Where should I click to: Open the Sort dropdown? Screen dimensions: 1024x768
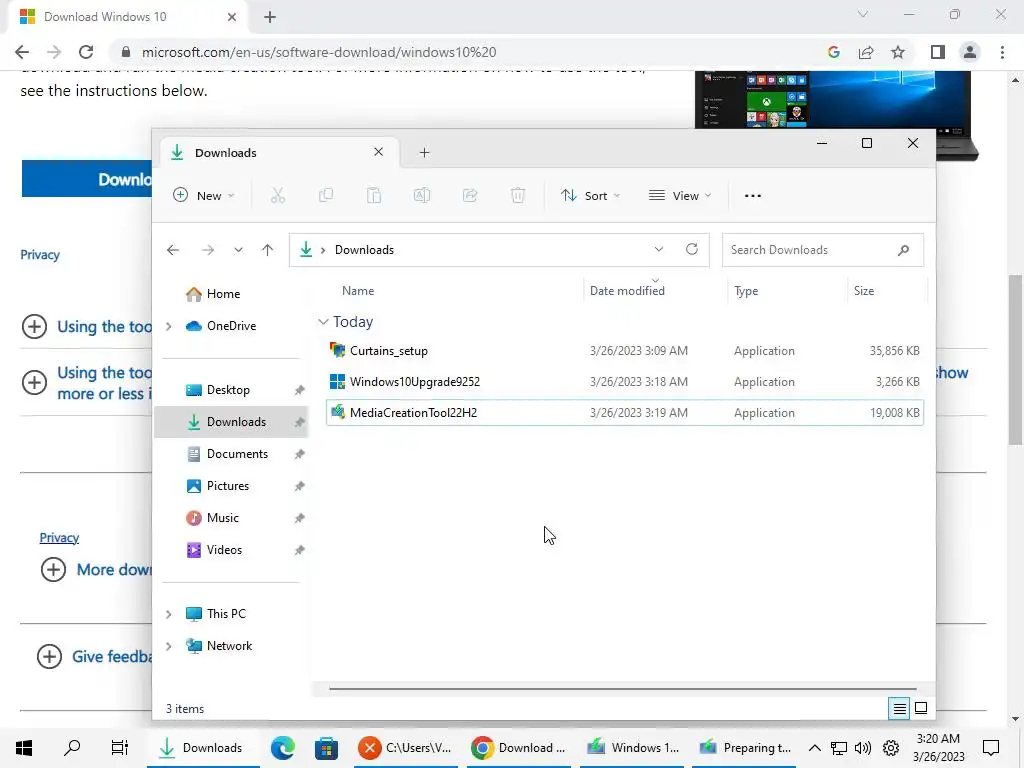(590, 195)
